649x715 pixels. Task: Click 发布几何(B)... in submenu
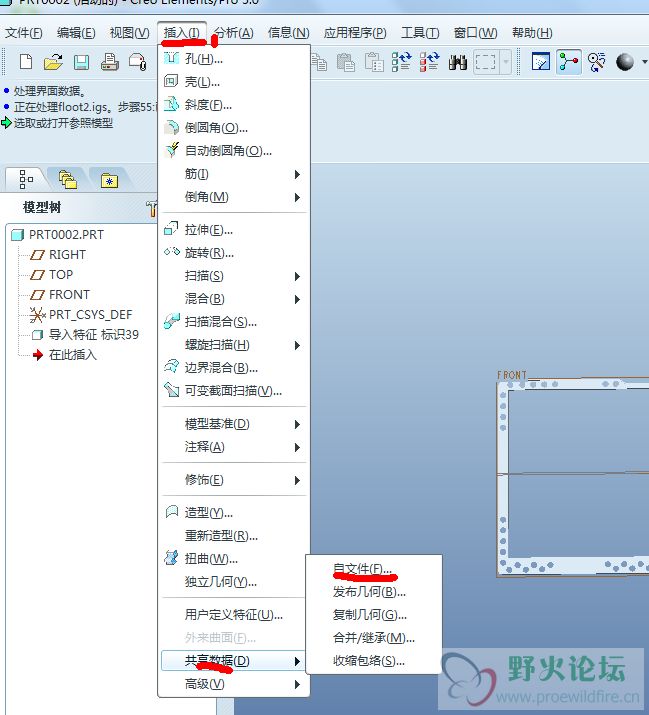pos(374,592)
